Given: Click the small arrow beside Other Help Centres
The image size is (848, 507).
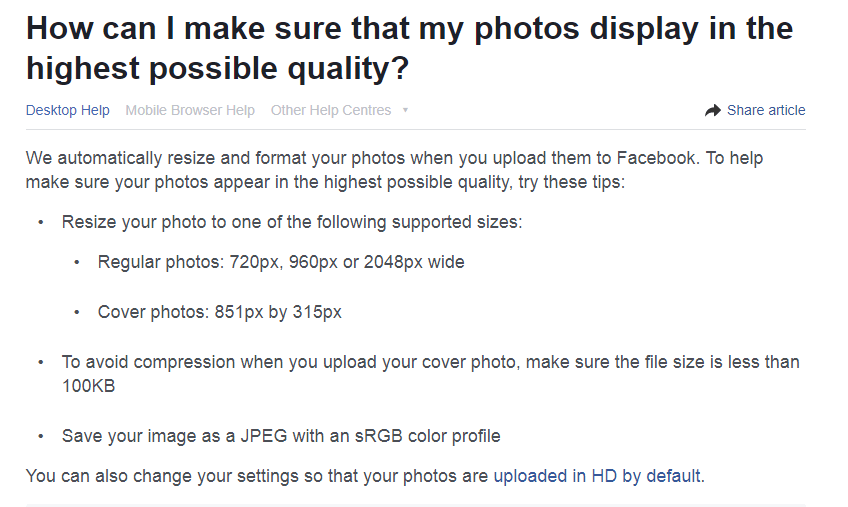Looking at the screenshot, I should click(405, 111).
